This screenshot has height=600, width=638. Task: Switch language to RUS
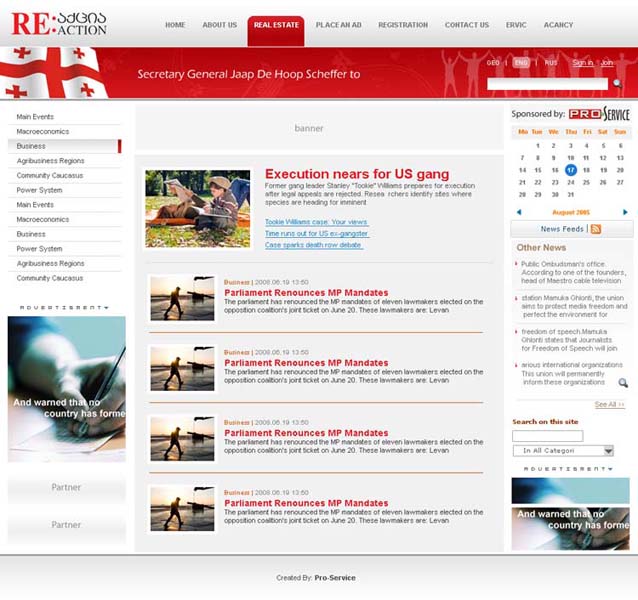point(551,63)
